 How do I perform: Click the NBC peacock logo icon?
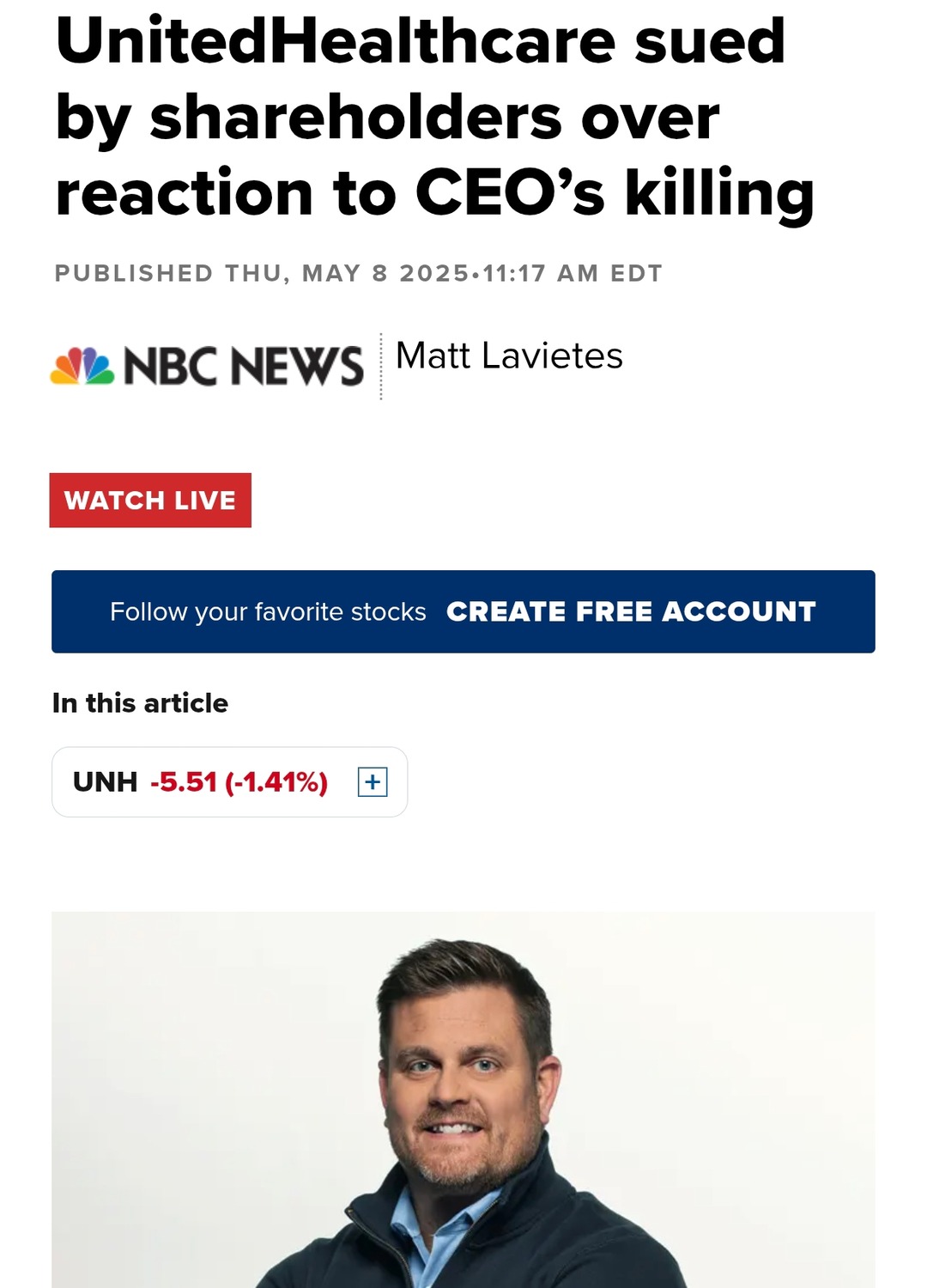tap(82, 366)
